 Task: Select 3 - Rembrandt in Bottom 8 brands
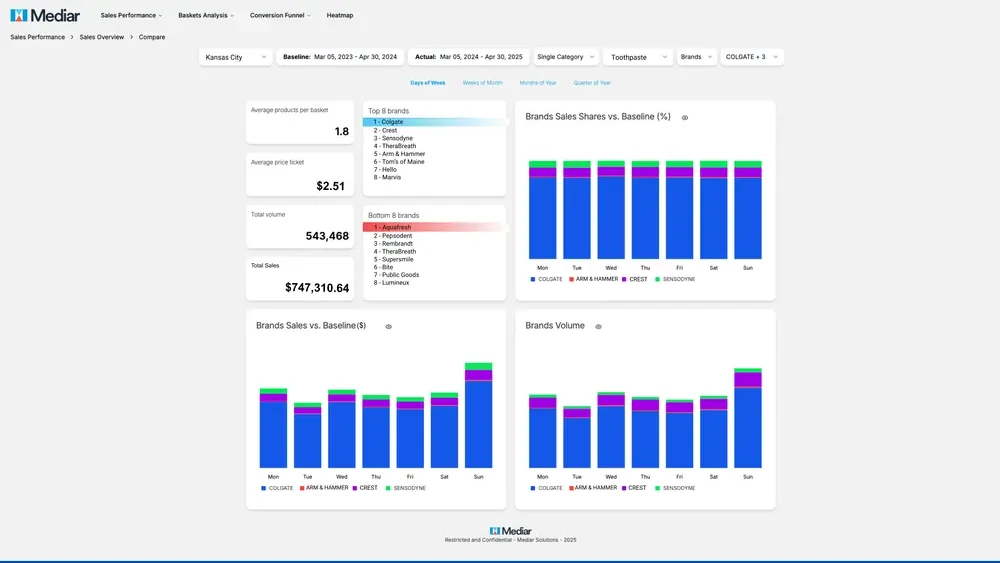[x=393, y=244]
